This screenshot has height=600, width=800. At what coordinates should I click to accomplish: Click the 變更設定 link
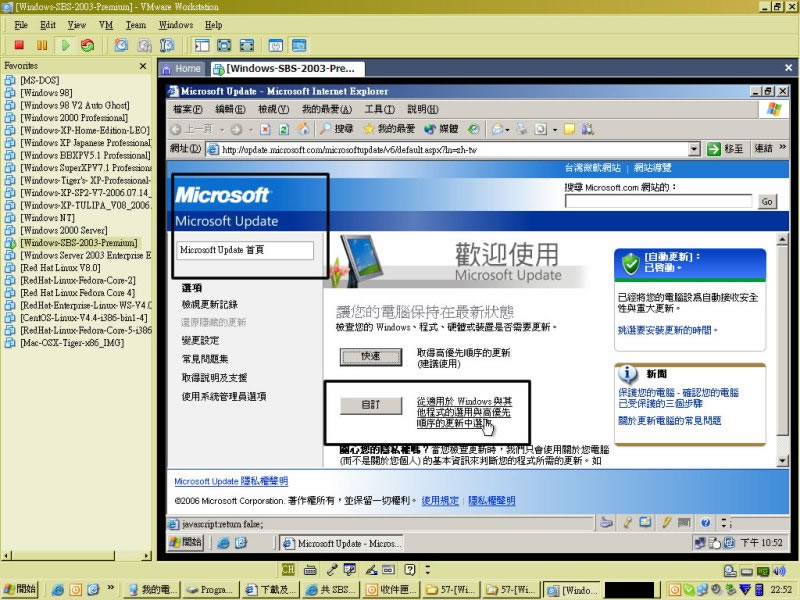201,340
